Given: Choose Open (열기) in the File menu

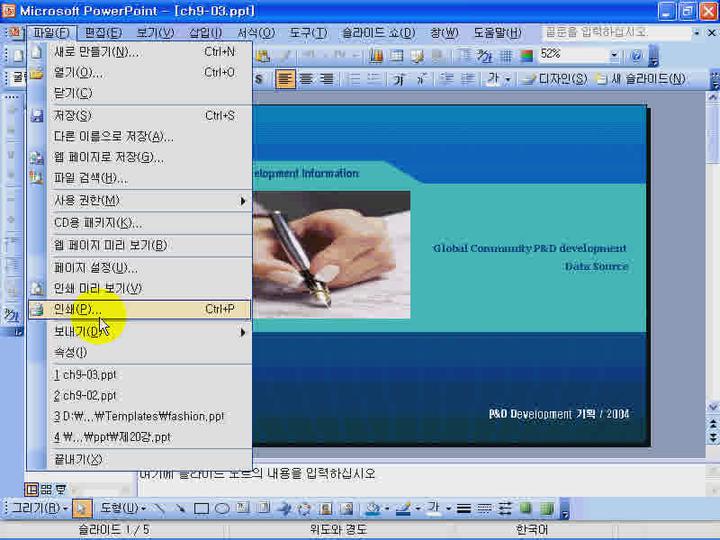Looking at the screenshot, I should click(139, 73).
